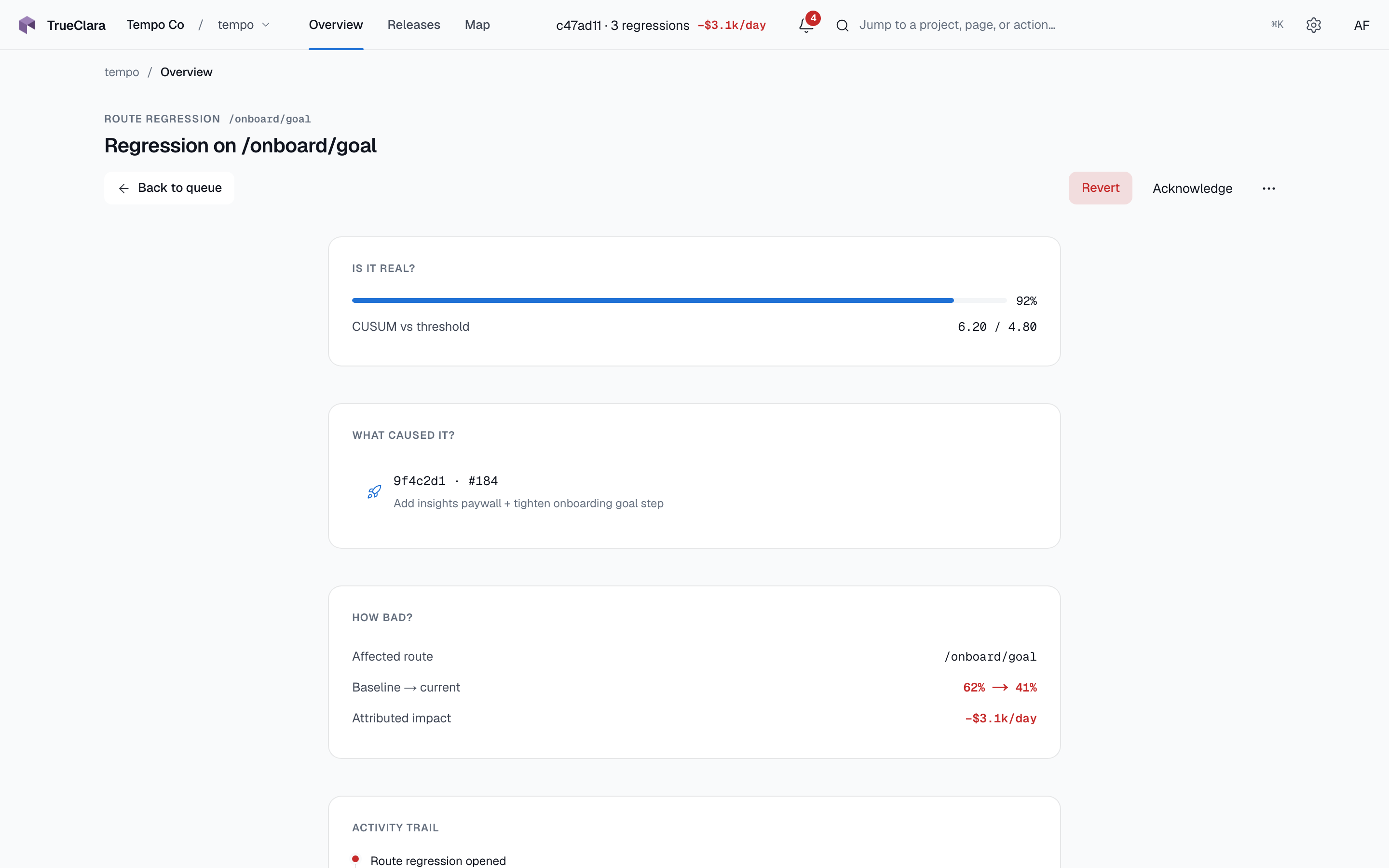Open commit 9f4c2d1 · #184
This screenshot has height=868, width=1389.
446,480
